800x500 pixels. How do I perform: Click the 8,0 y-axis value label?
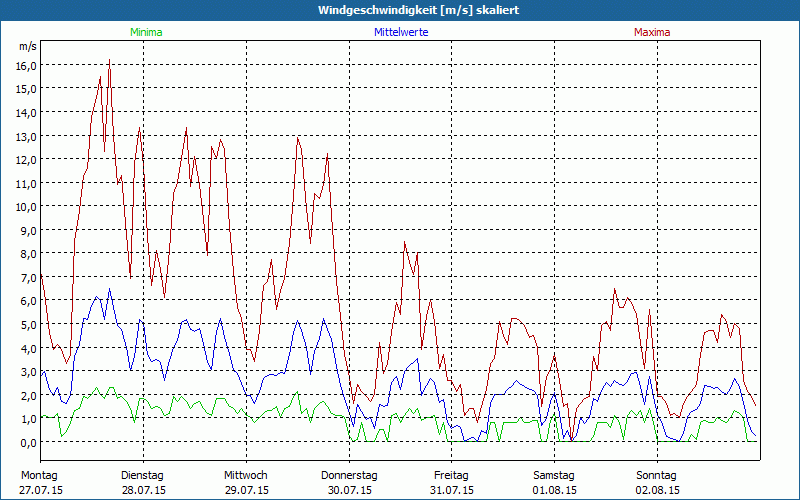29,254
